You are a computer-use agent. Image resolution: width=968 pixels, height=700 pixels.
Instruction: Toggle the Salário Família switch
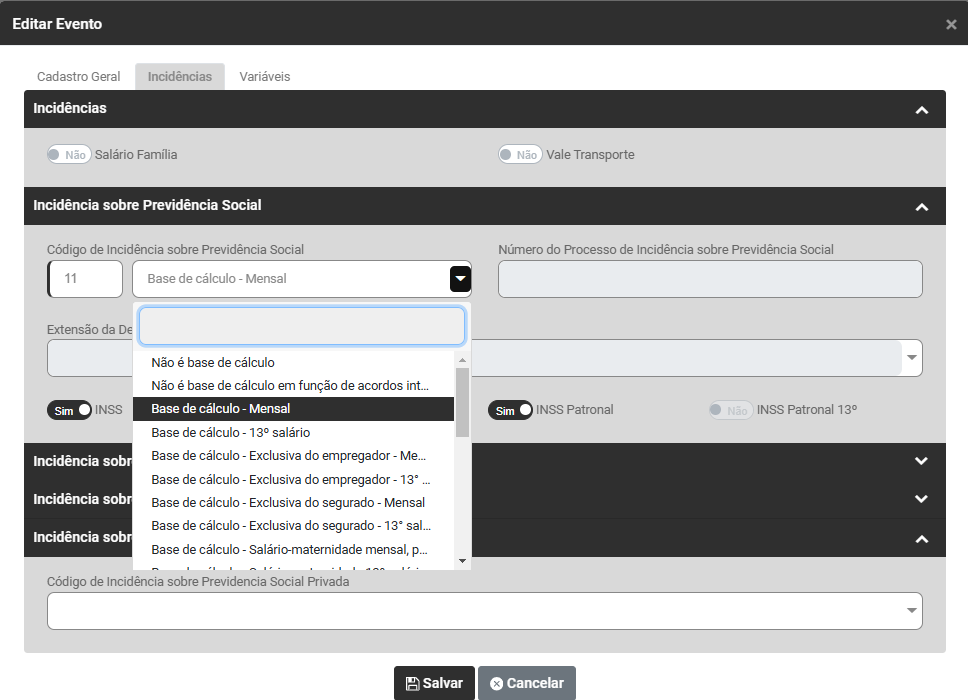click(69, 154)
